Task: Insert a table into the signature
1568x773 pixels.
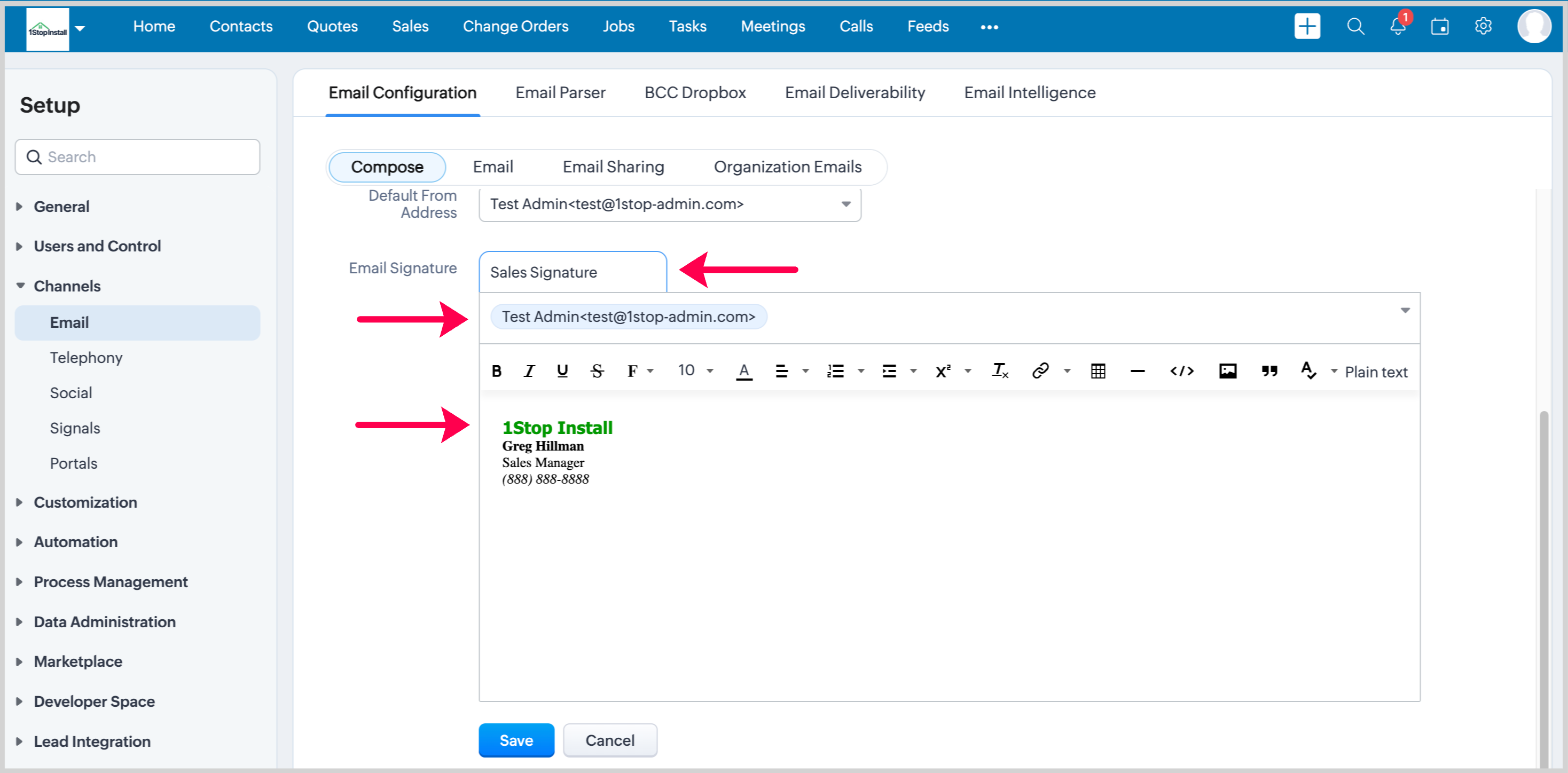Action: (x=1097, y=370)
